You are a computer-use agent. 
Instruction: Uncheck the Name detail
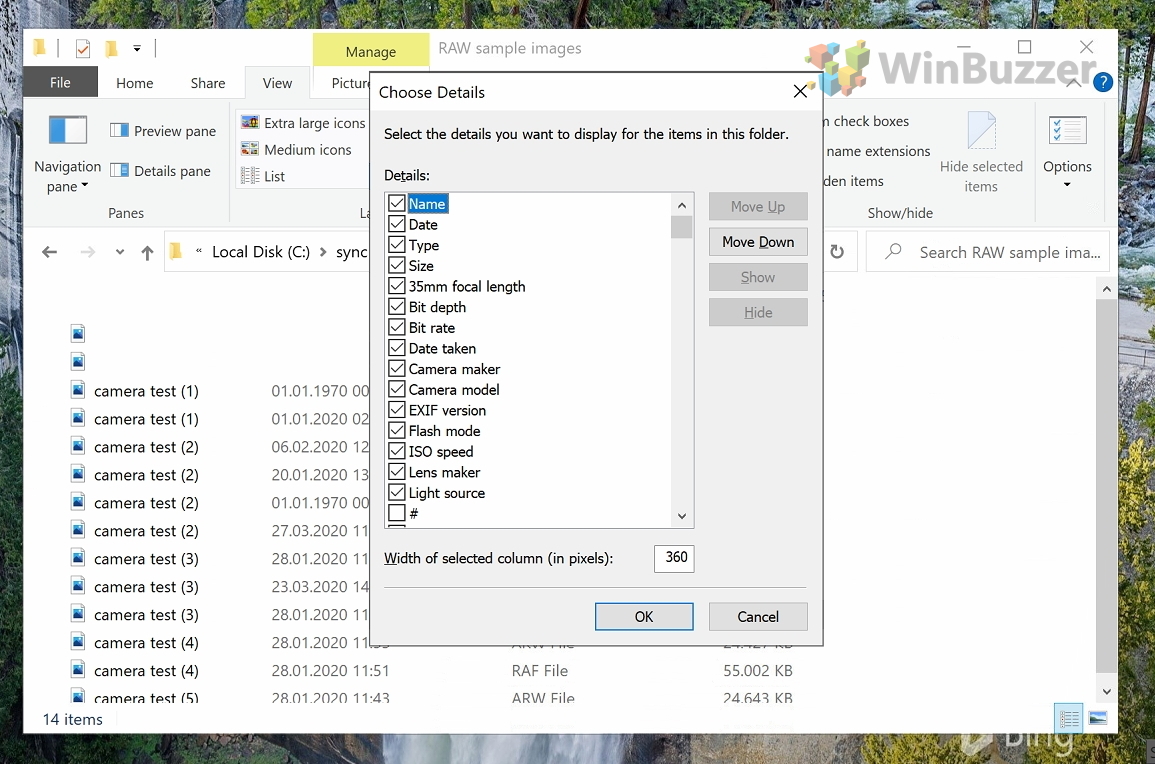coord(396,203)
